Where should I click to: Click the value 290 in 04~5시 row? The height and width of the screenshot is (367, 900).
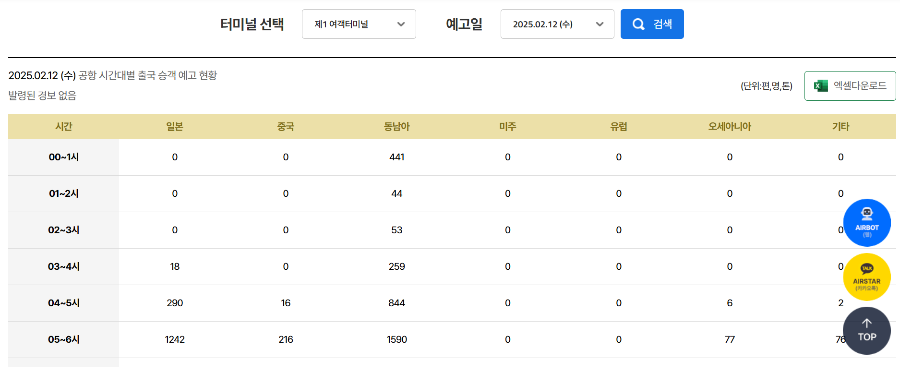coord(174,303)
